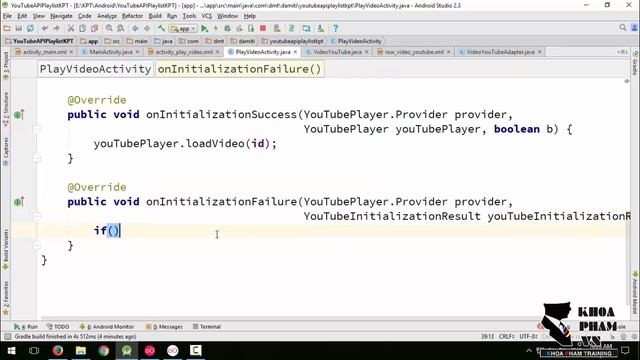Open the Terminal tool window
The image size is (640, 360).
click(x=207, y=327)
